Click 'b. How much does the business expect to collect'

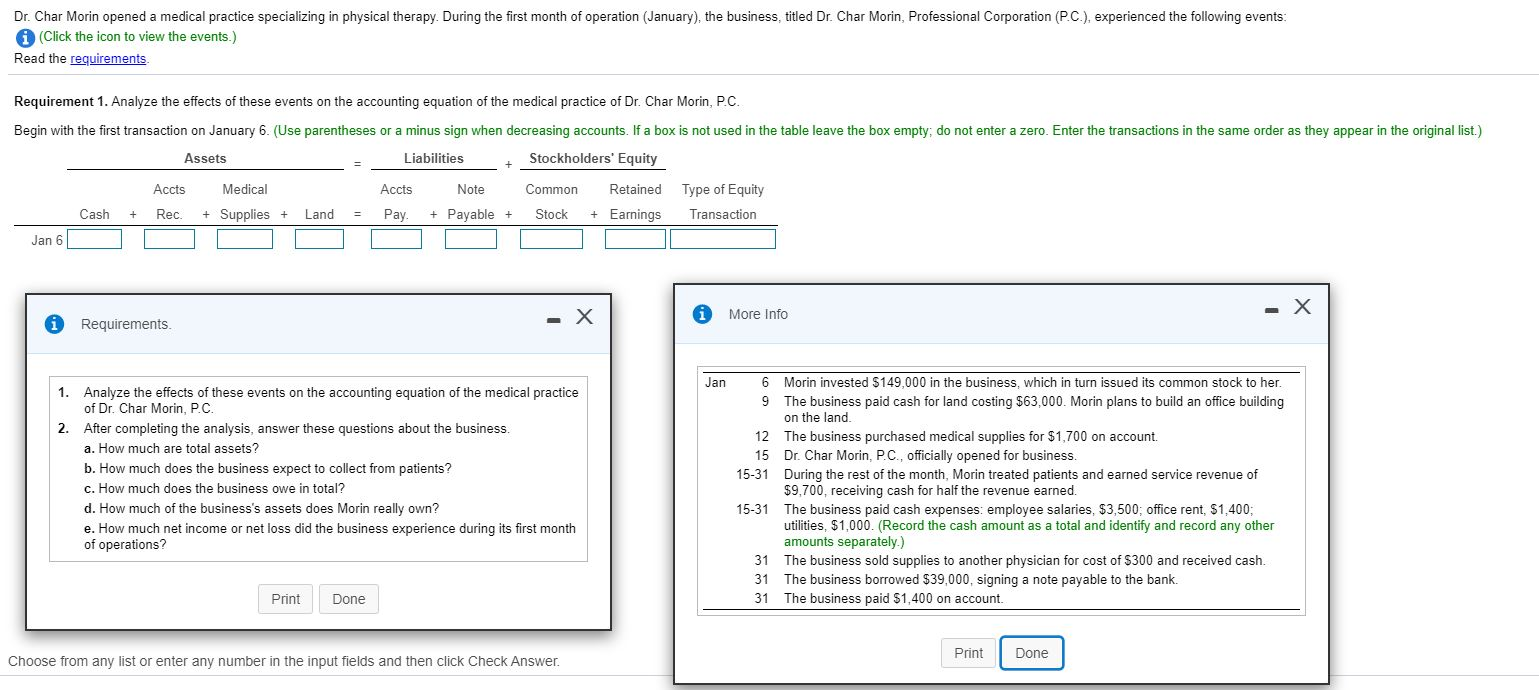(x=268, y=468)
